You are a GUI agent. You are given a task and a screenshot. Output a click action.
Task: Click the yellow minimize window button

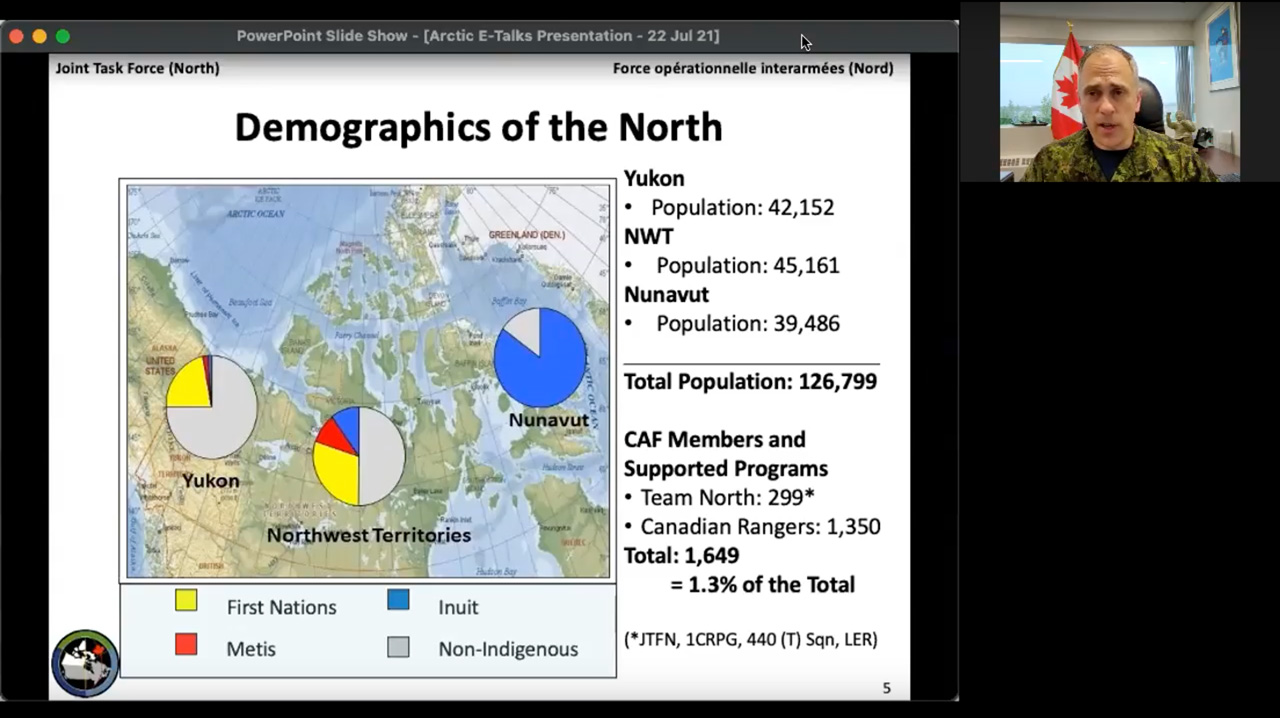(x=39, y=36)
